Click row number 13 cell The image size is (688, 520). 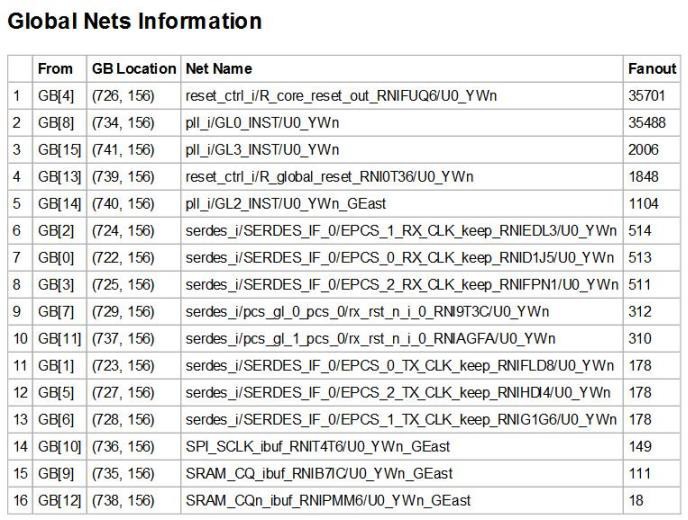17,419
